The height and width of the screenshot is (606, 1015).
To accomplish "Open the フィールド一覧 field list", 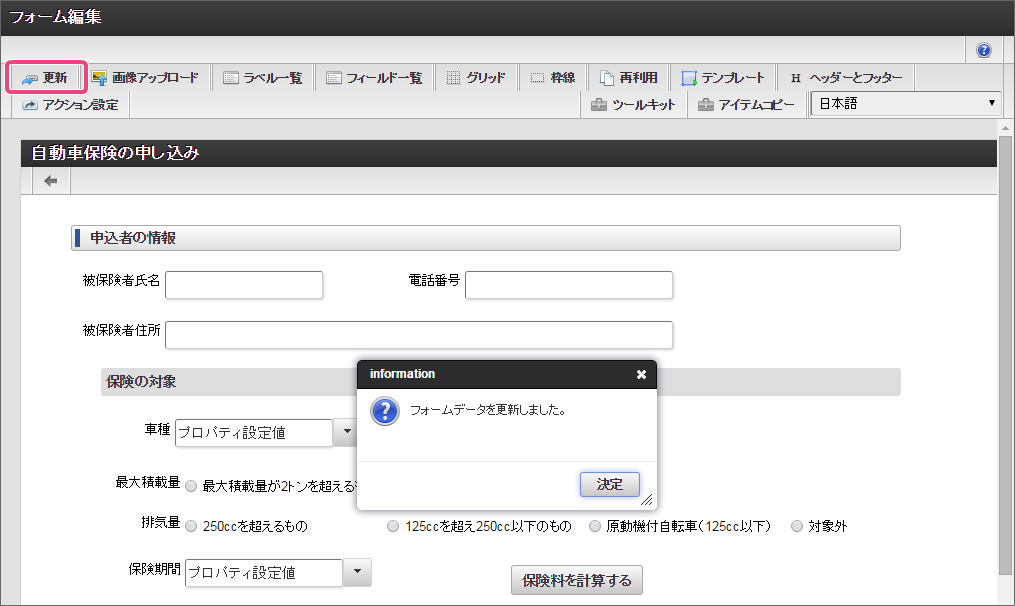I will coord(374,78).
